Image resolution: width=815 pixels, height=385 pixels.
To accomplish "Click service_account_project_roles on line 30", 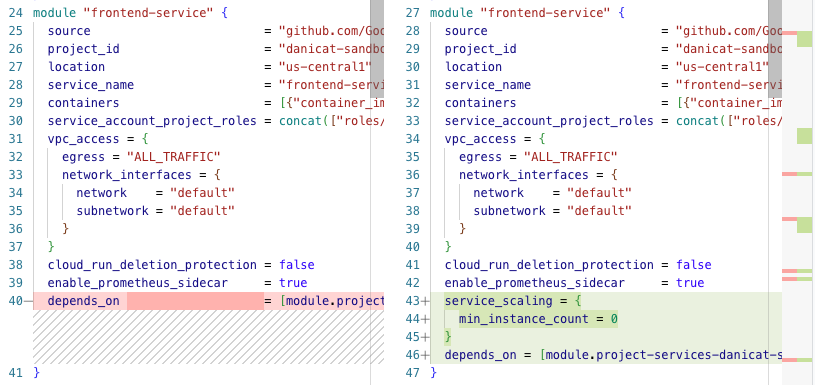I will (x=152, y=121).
